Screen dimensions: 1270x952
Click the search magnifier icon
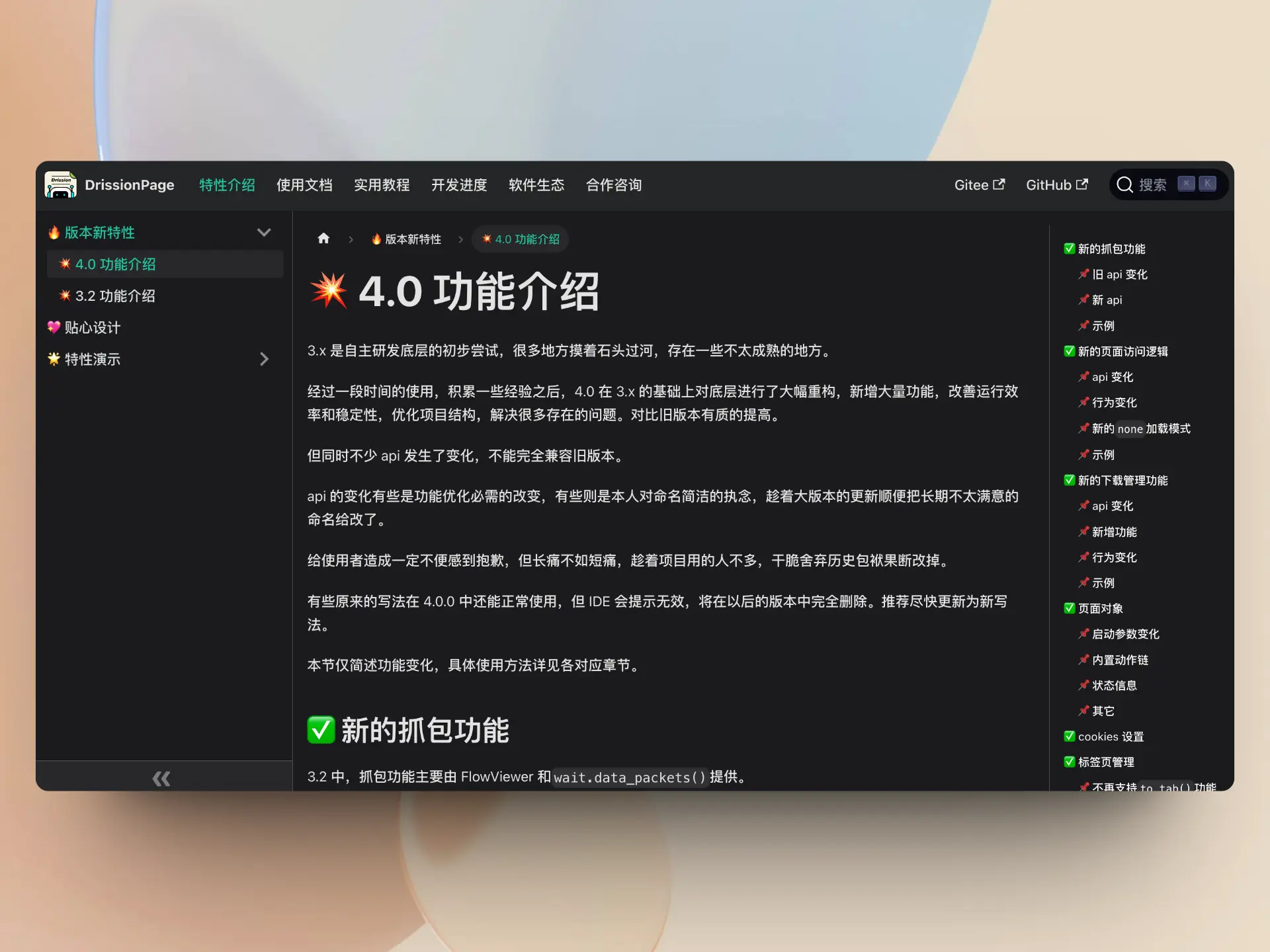coord(1124,184)
